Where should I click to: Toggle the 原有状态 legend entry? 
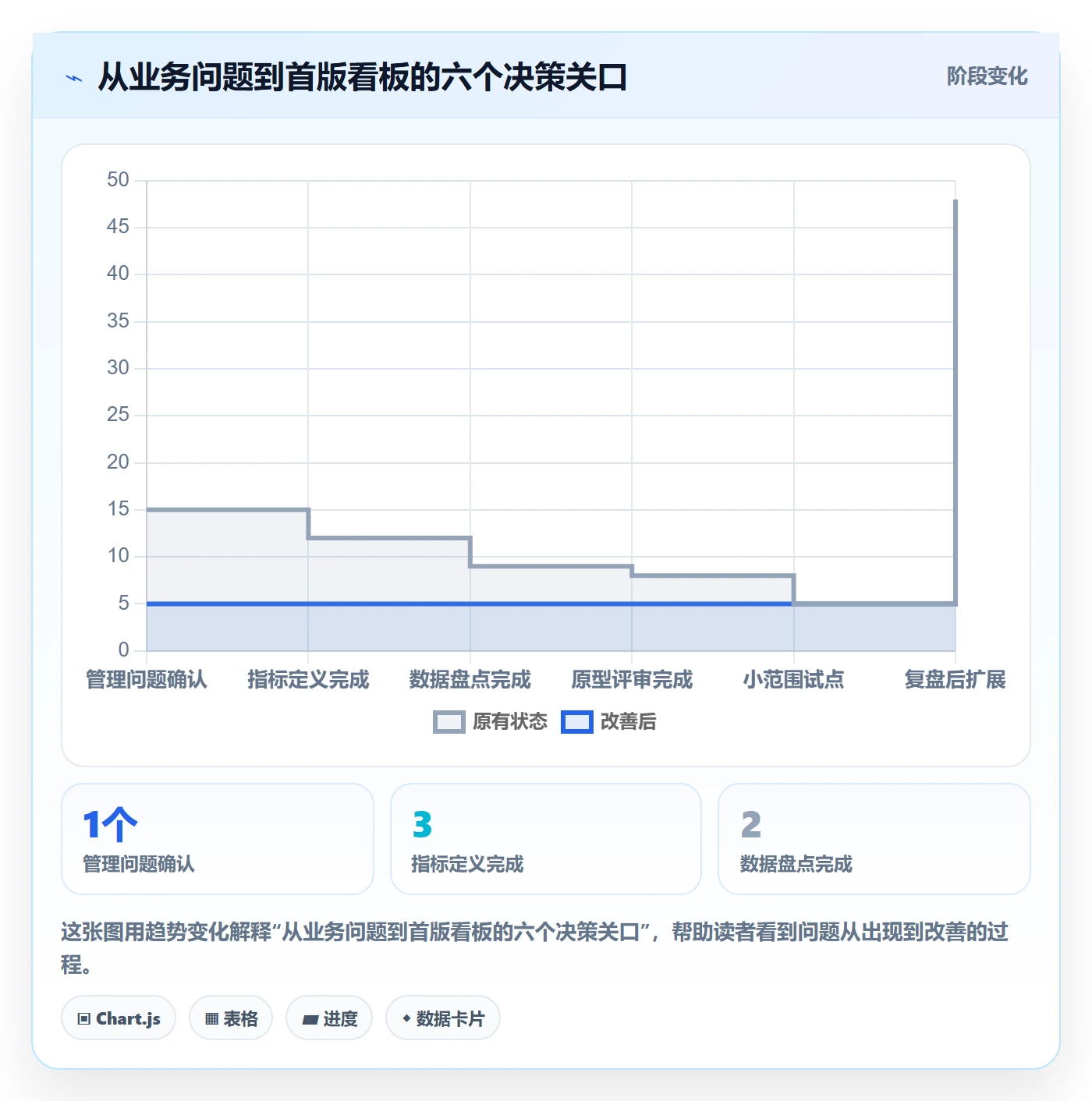491,722
